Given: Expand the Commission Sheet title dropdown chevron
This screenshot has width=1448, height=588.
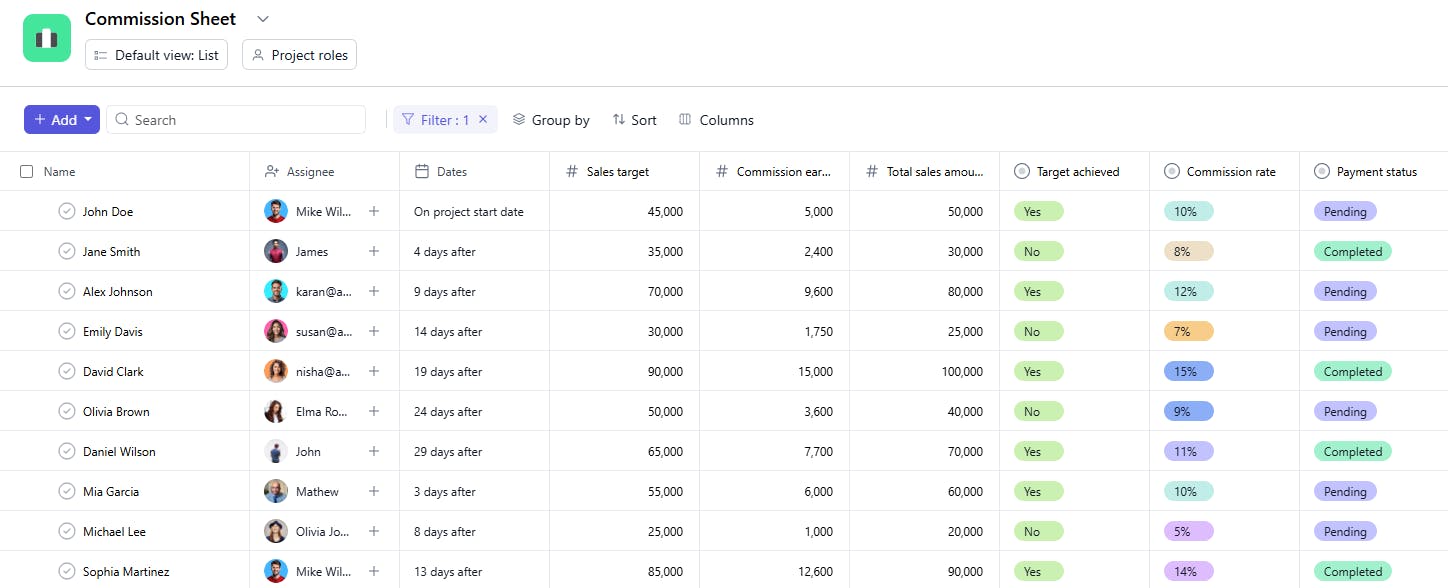Looking at the screenshot, I should coord(263,19).
